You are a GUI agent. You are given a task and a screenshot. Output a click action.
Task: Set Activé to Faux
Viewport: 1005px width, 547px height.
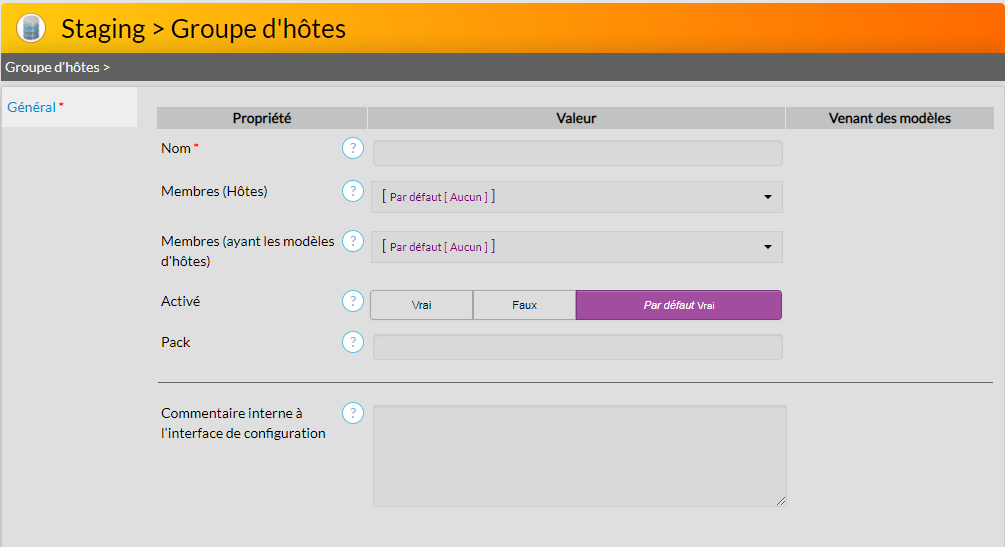524,305
